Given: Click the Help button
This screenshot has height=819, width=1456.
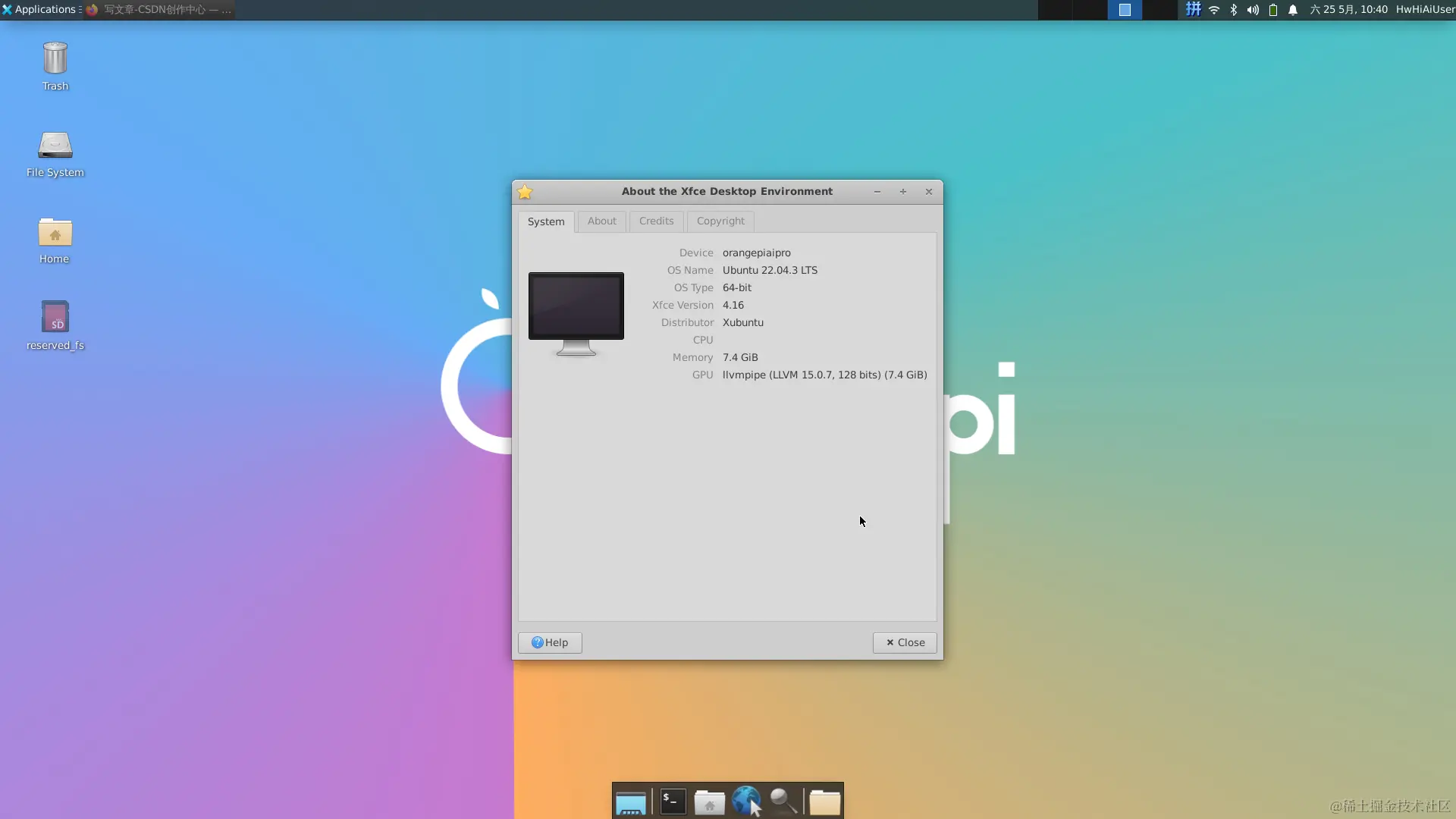Looking at the screenshot, I should click(550, 643).
